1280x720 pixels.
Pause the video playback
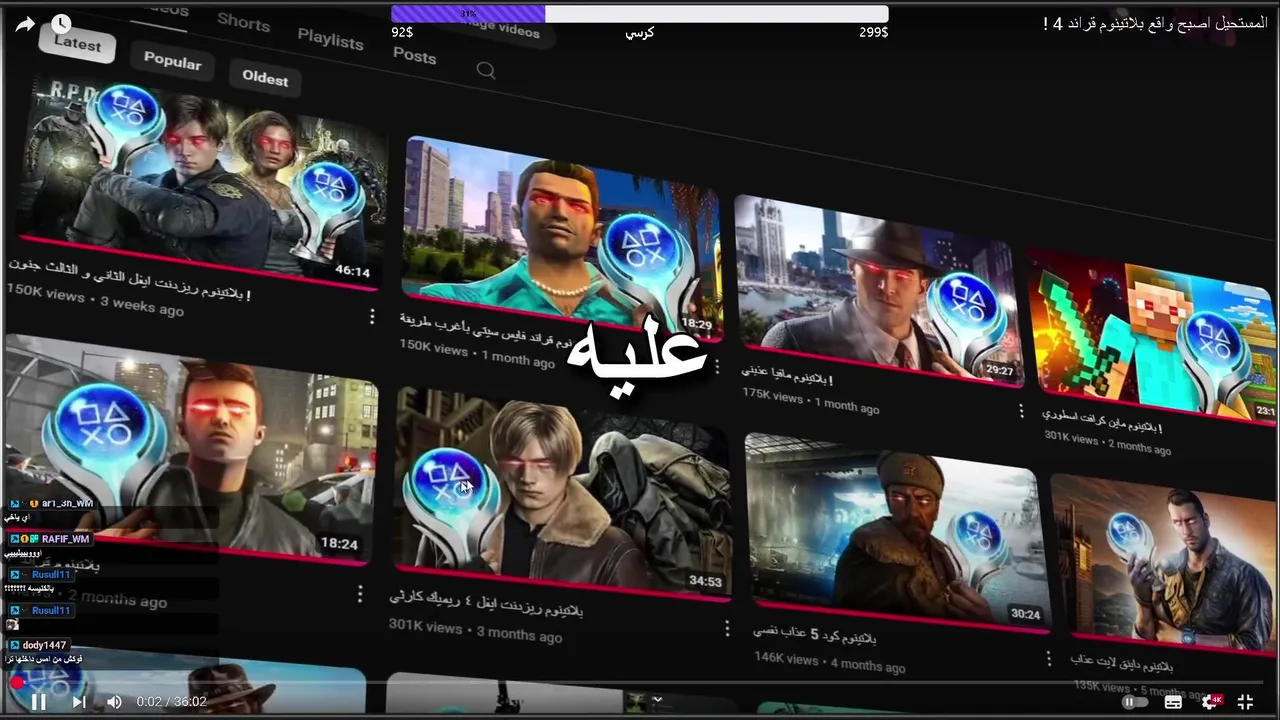coord(38,702)
